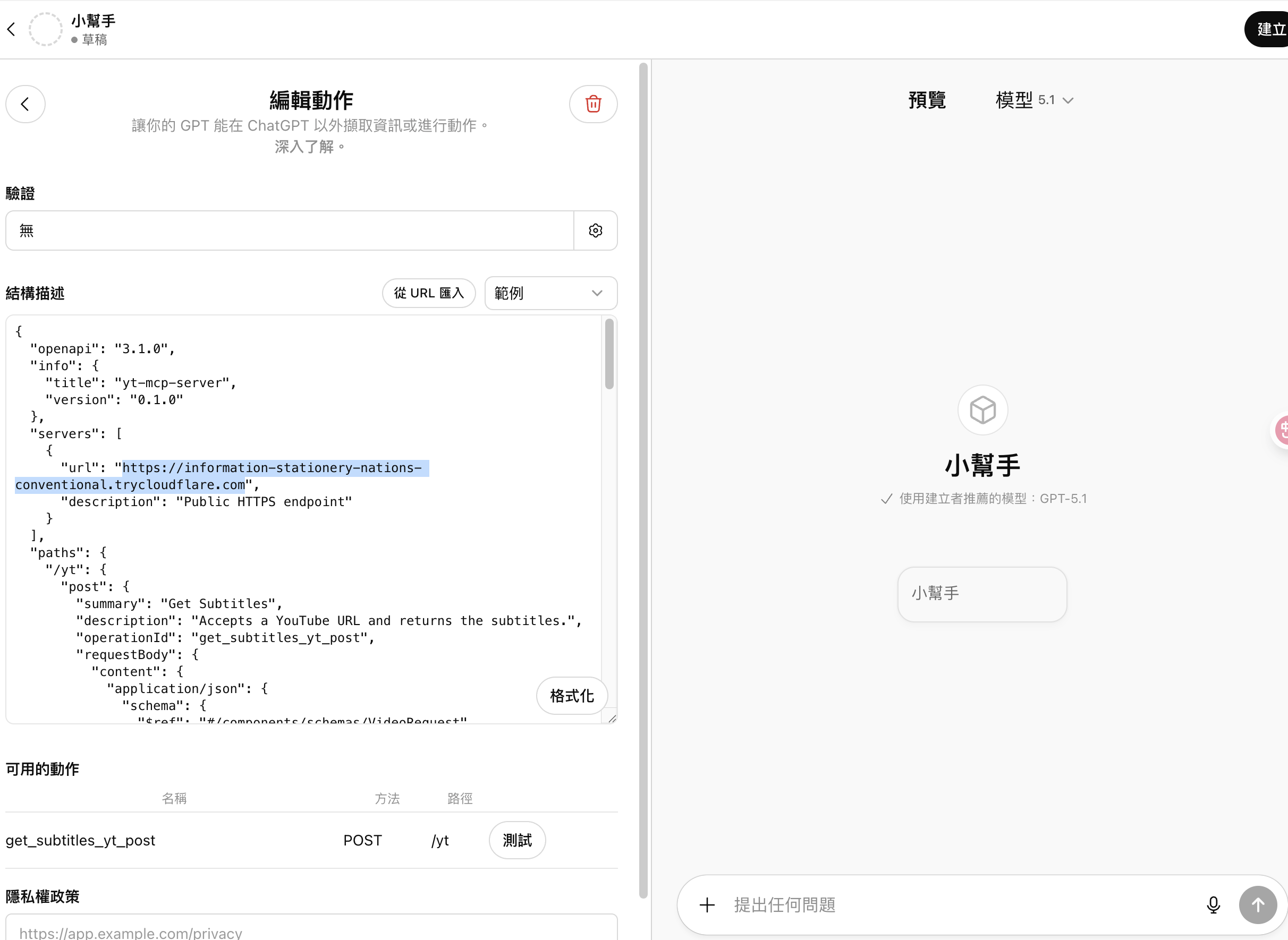
Task: Click the microphone icon in chat box
Action: point(1213,905)
